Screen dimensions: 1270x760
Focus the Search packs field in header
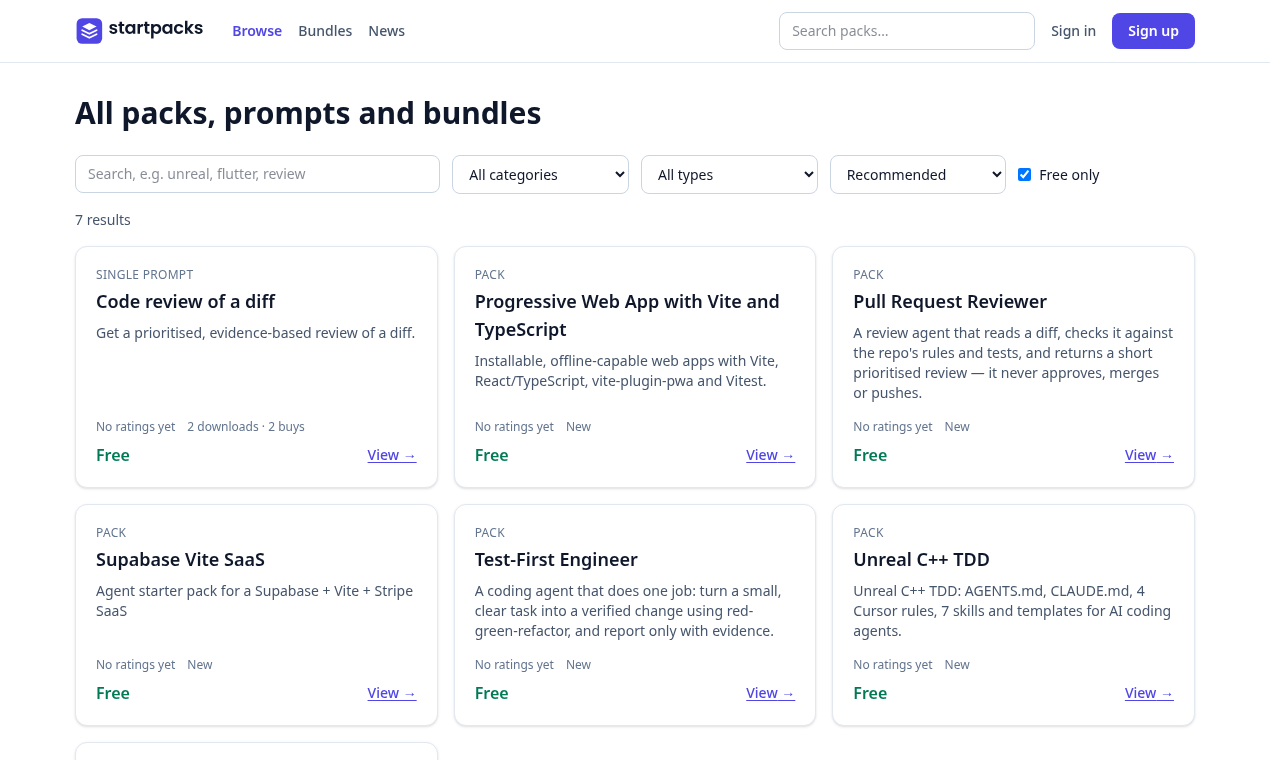(x=906, y=31)
